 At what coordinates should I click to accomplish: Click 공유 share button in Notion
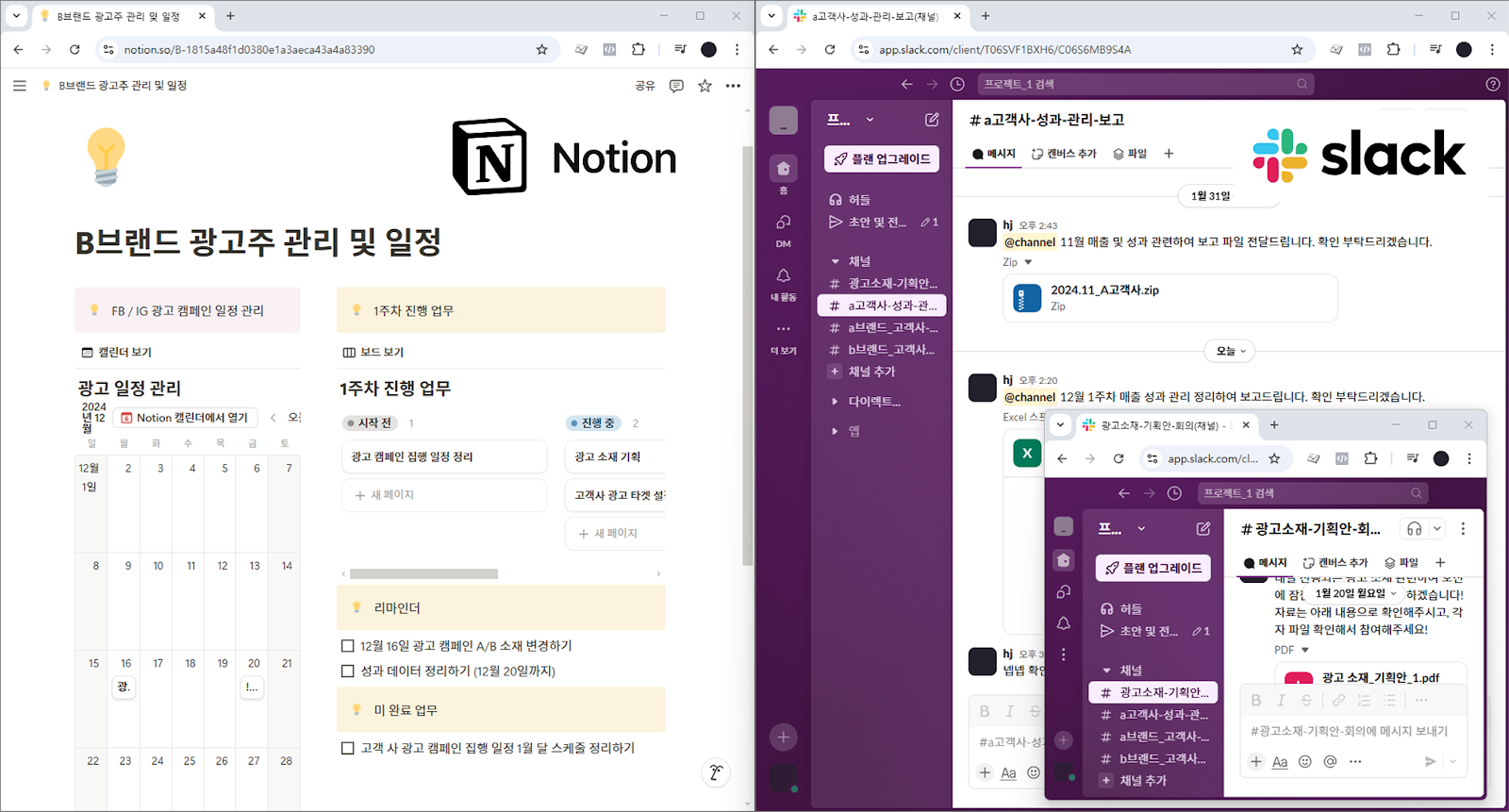[645, 86]
